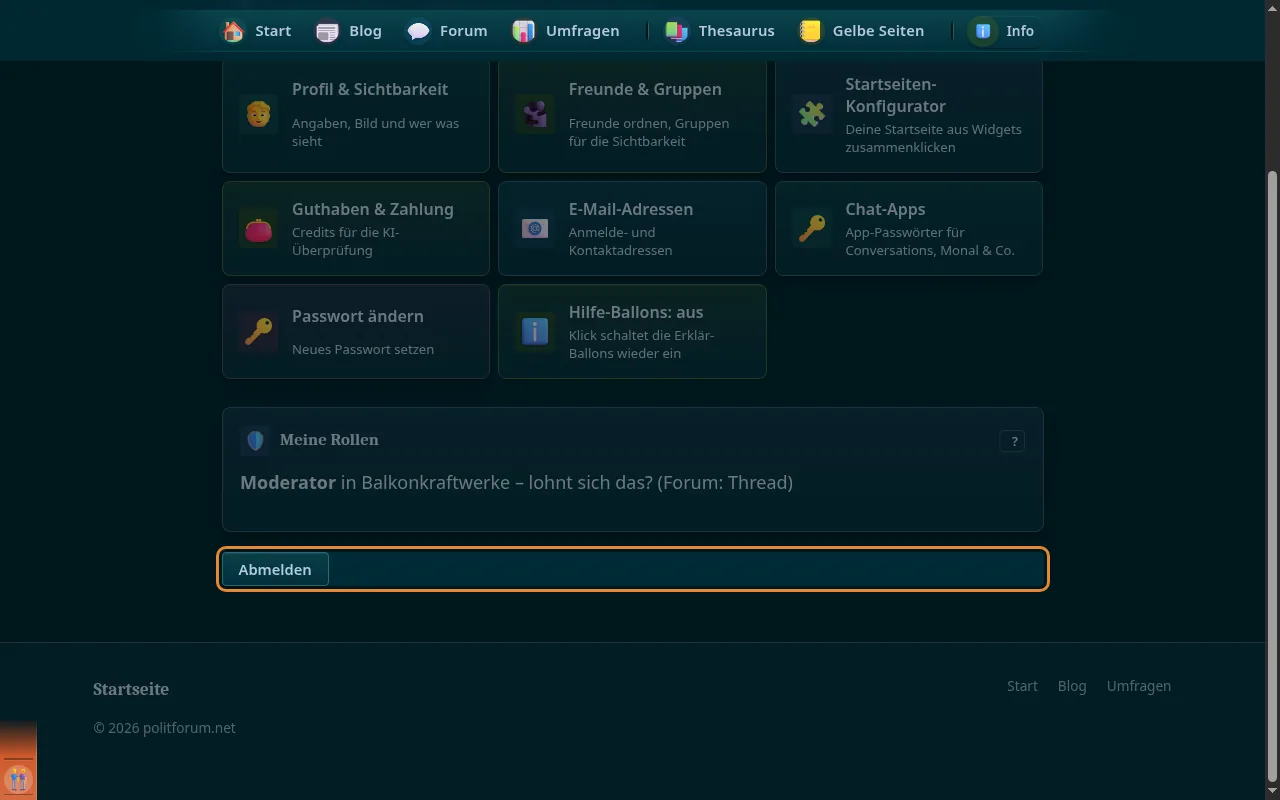The height and width of the screenshot is (800, 1280).
Task: Click the shield icon beside Meine Rollen
Action: 255,440
